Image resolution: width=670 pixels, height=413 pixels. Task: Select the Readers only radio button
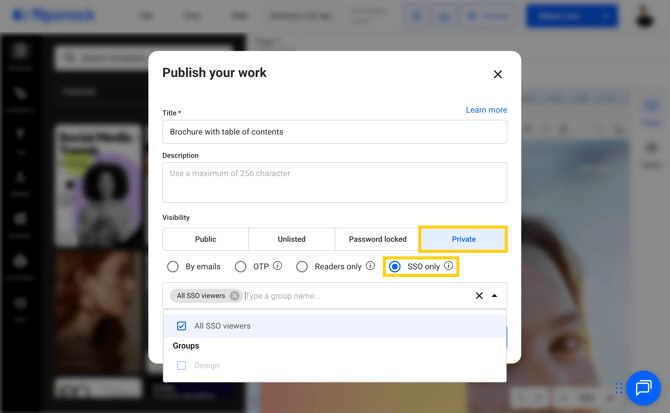point(302,267)
